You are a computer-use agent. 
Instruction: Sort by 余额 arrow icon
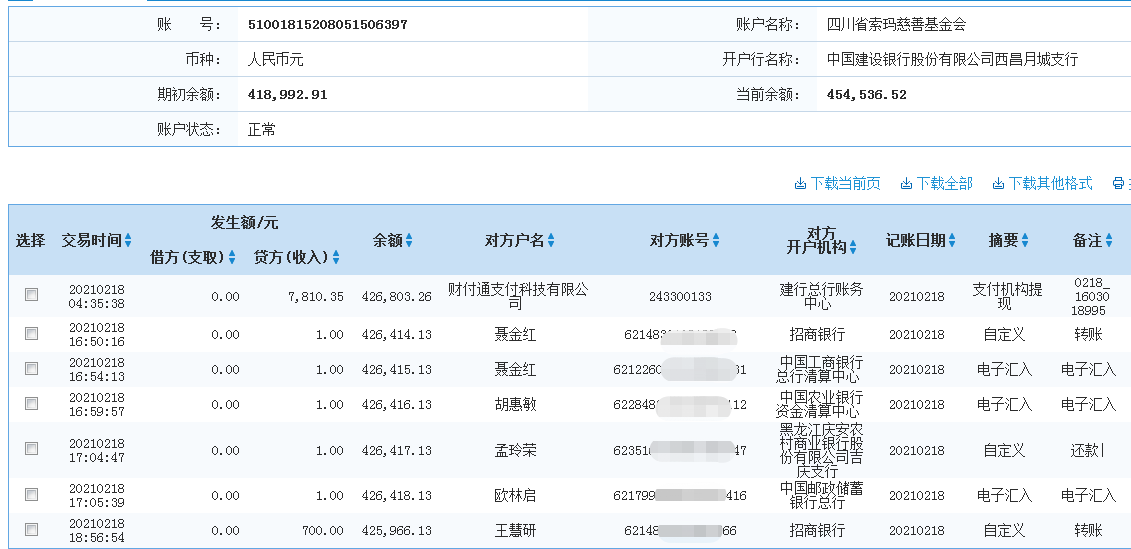coord(409,240)
